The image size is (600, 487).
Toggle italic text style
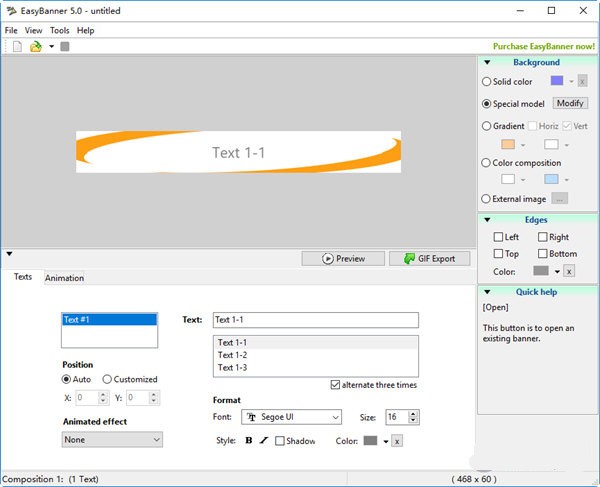pyautogui.click(x=264, y=441)
